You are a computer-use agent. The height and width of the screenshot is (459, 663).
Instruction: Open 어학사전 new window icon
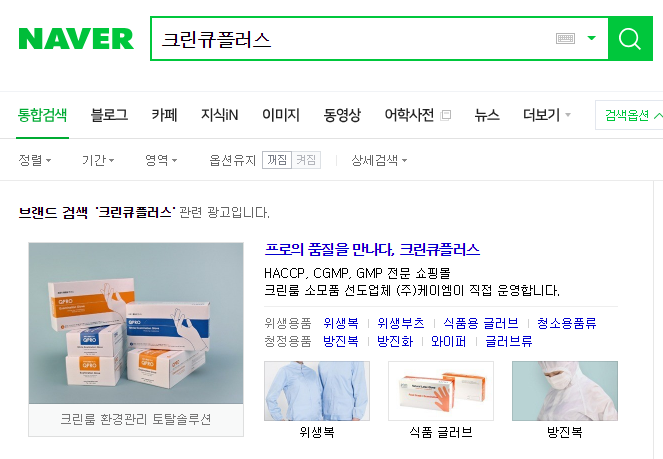tap(446, 115)
